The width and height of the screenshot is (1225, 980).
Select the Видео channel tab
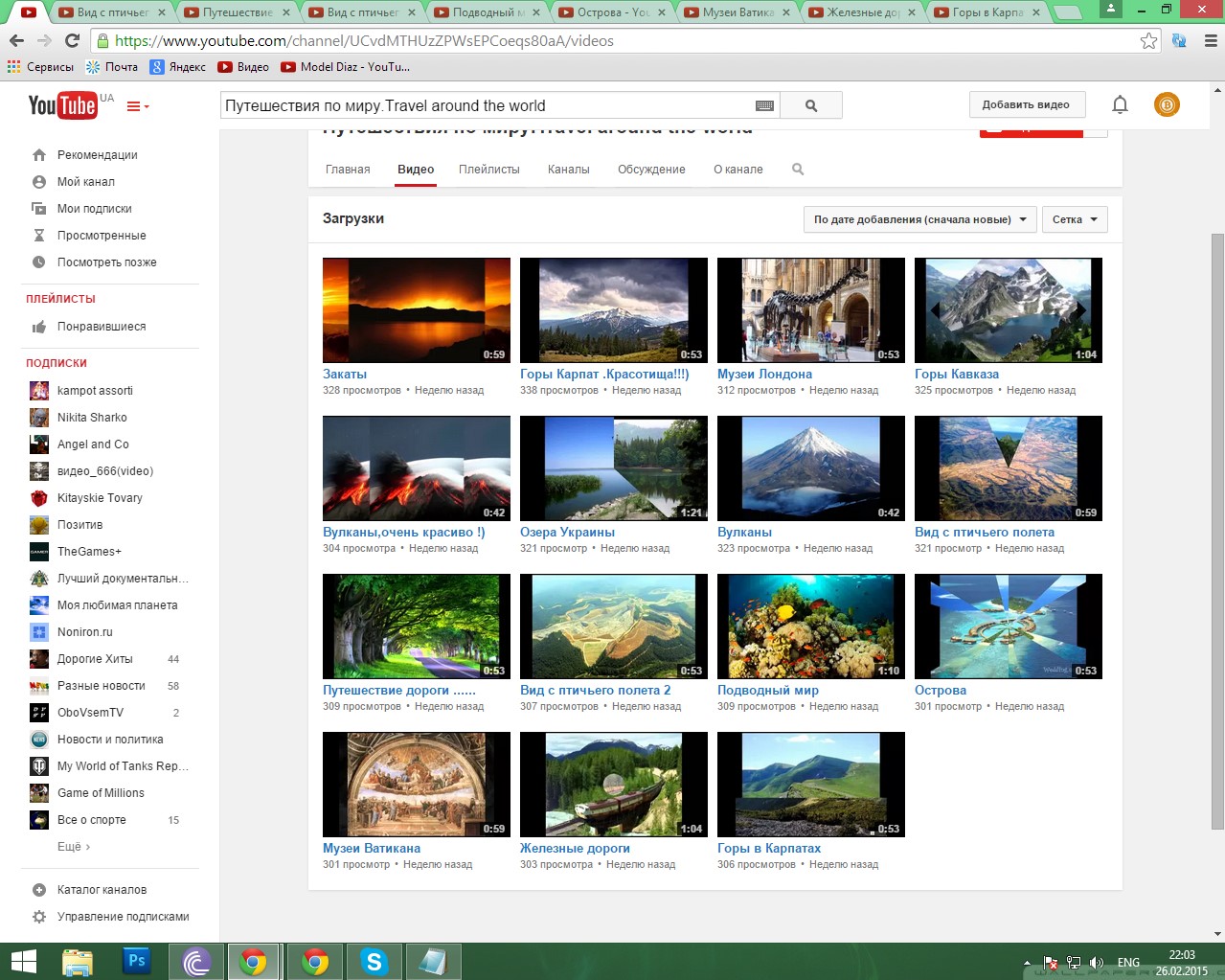416,169
